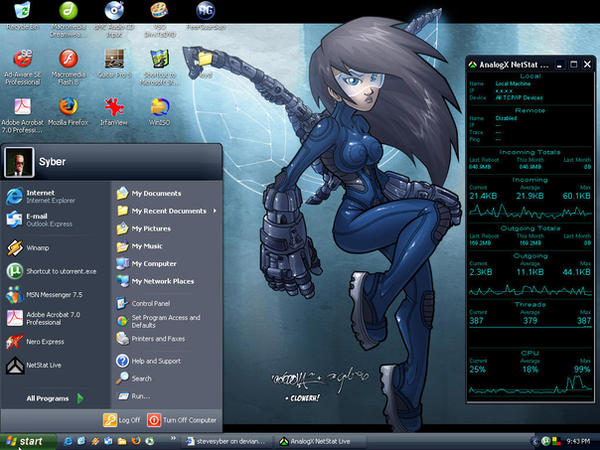This screenshot has width=600, height=450.
Task: Expand the All Programs list
Action: coord(55,398)
